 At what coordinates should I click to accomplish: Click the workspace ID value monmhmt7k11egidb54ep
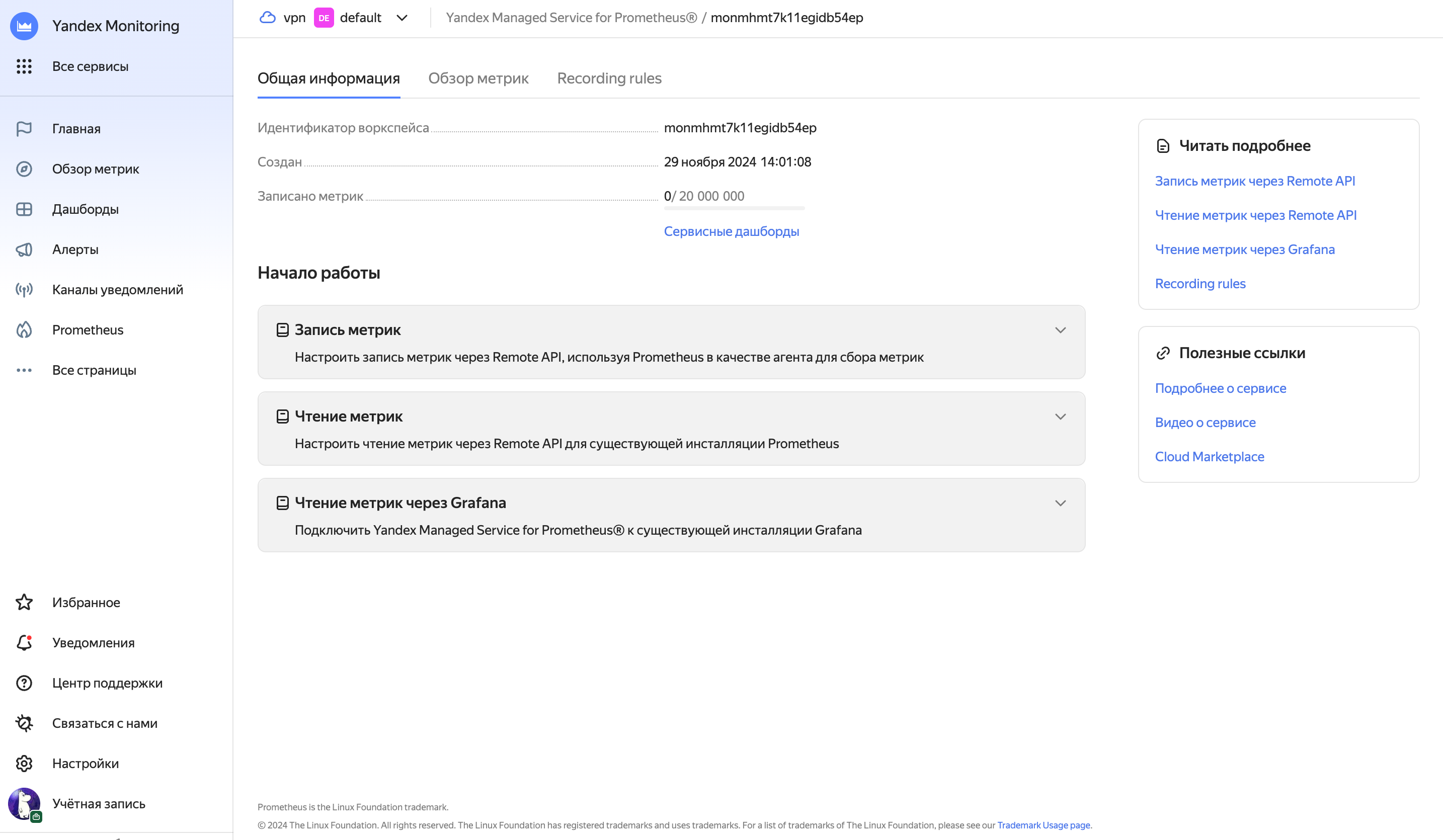(741, 128)
